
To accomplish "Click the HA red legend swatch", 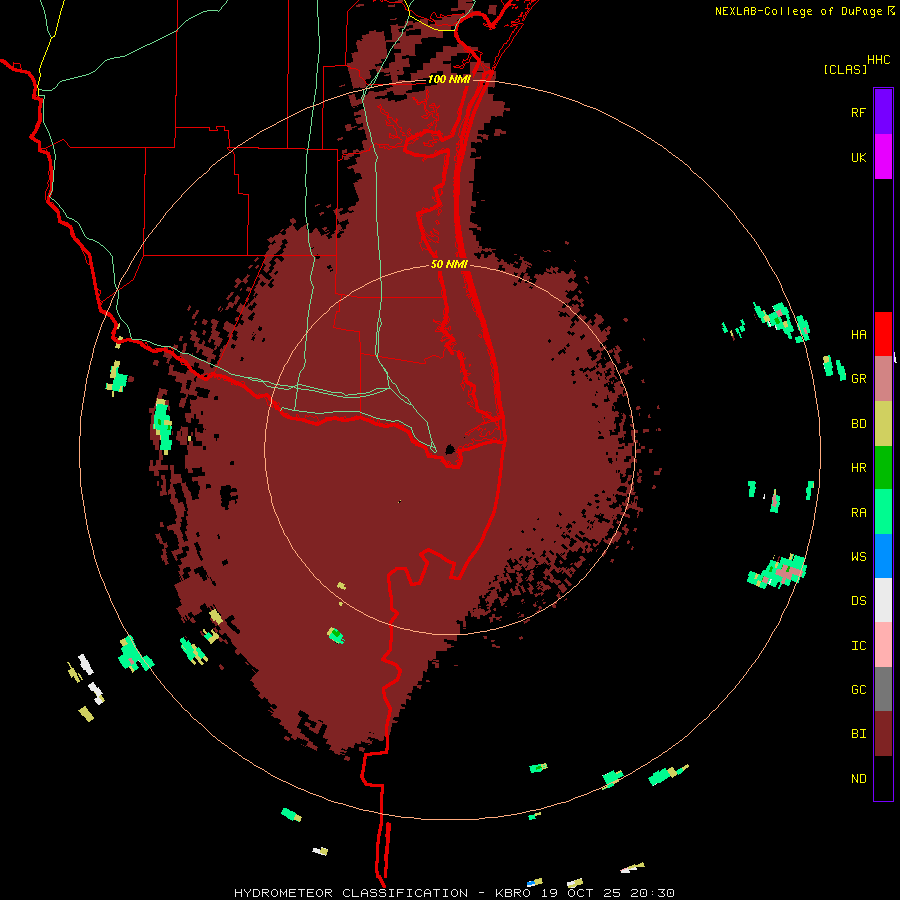I will click(883, 334).
